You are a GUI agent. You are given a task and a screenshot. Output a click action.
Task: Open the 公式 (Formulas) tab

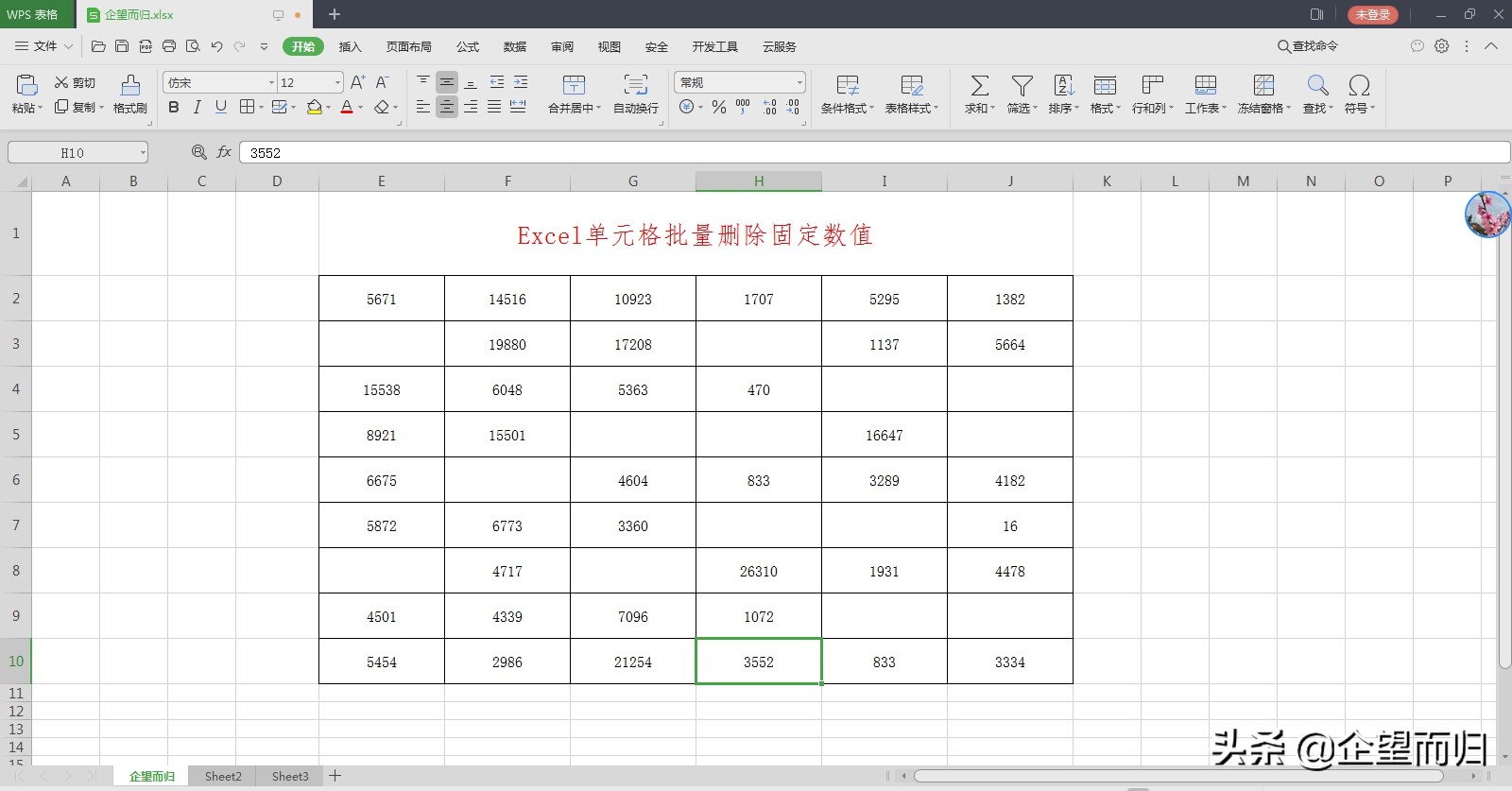[468, 46]
